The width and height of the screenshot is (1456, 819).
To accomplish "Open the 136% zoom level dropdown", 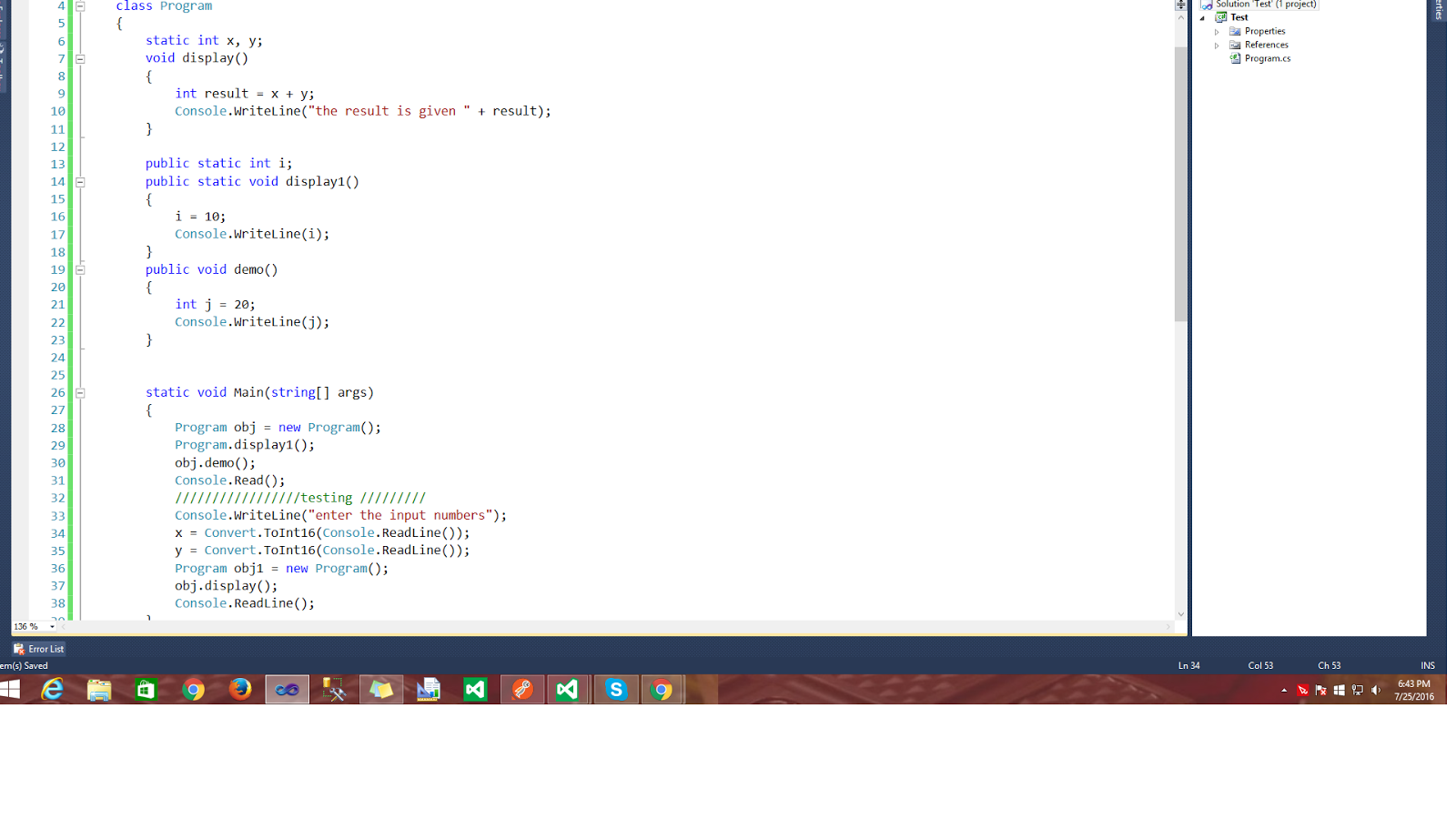I will coord(49,626).
